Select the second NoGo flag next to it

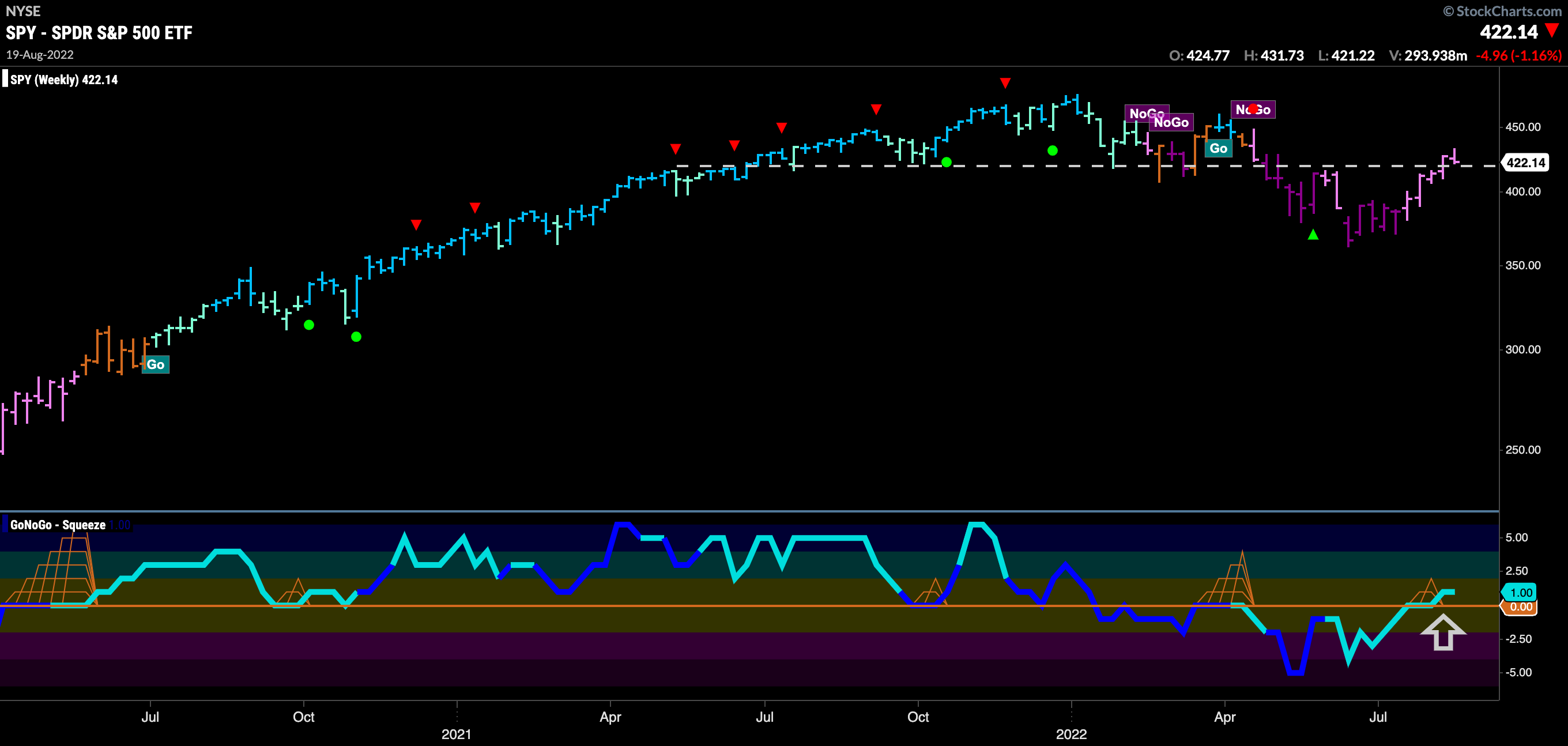coord(1171,122)
